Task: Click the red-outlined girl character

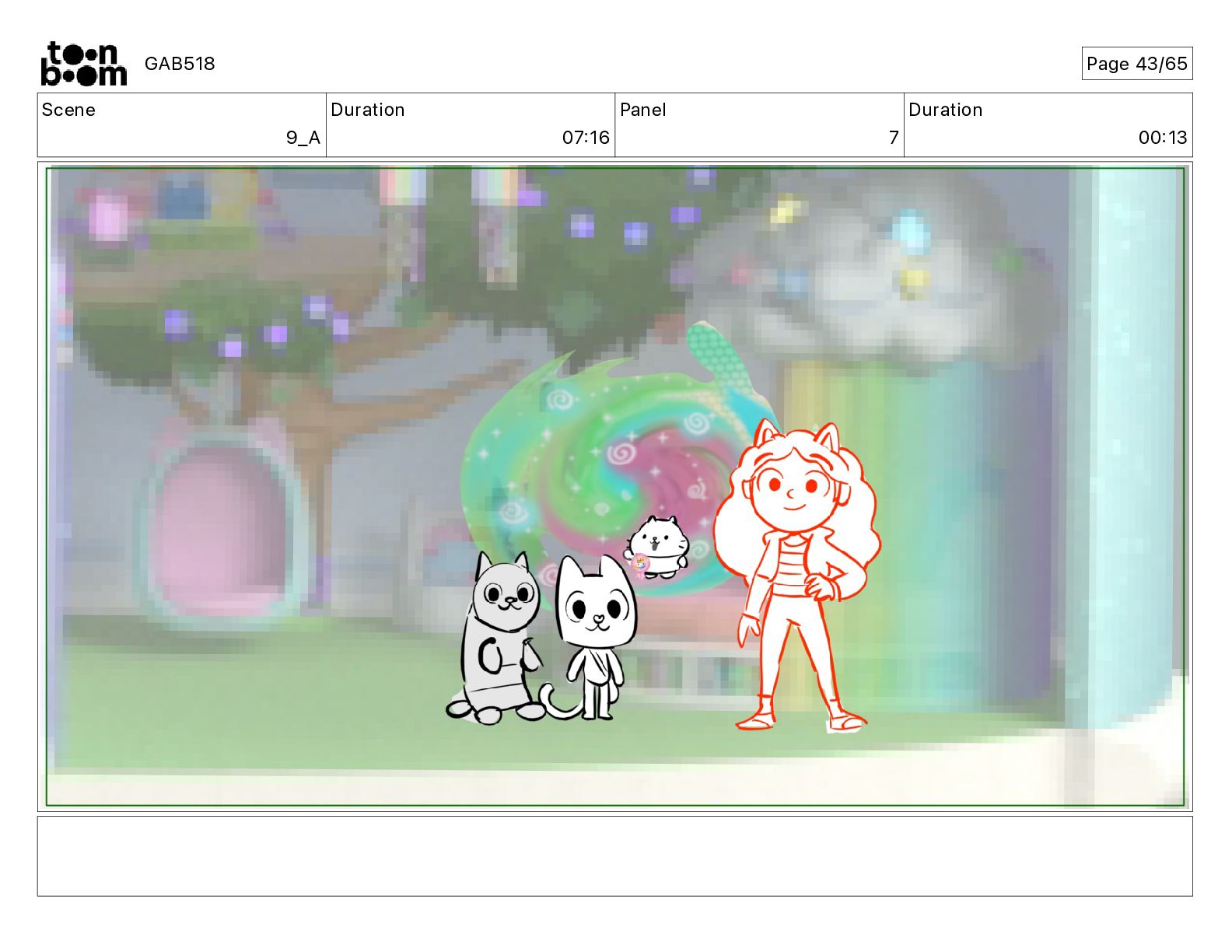Action: pos(797,577)
